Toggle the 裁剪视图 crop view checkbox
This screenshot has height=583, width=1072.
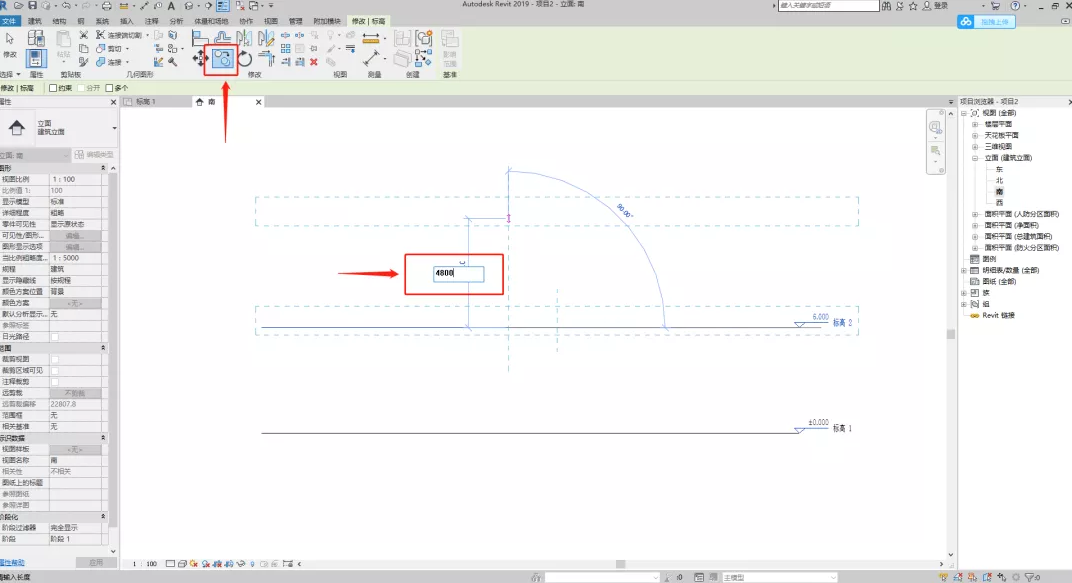point(55,359)
